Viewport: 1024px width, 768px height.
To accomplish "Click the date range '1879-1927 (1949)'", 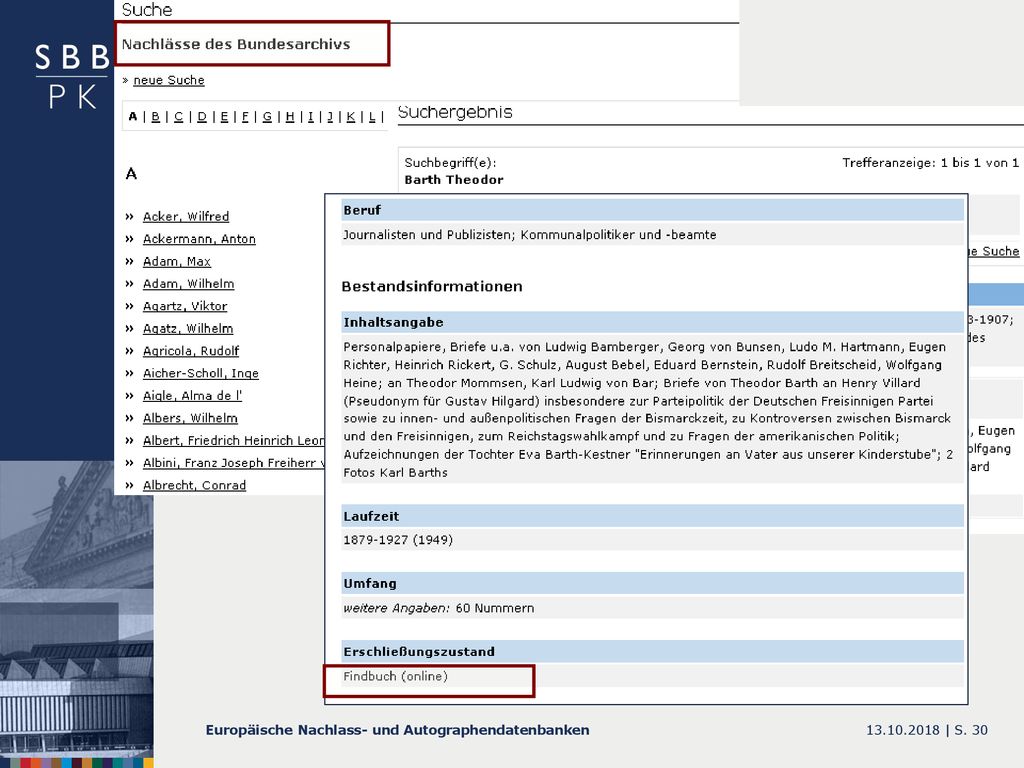I will (x=398, y=540).
